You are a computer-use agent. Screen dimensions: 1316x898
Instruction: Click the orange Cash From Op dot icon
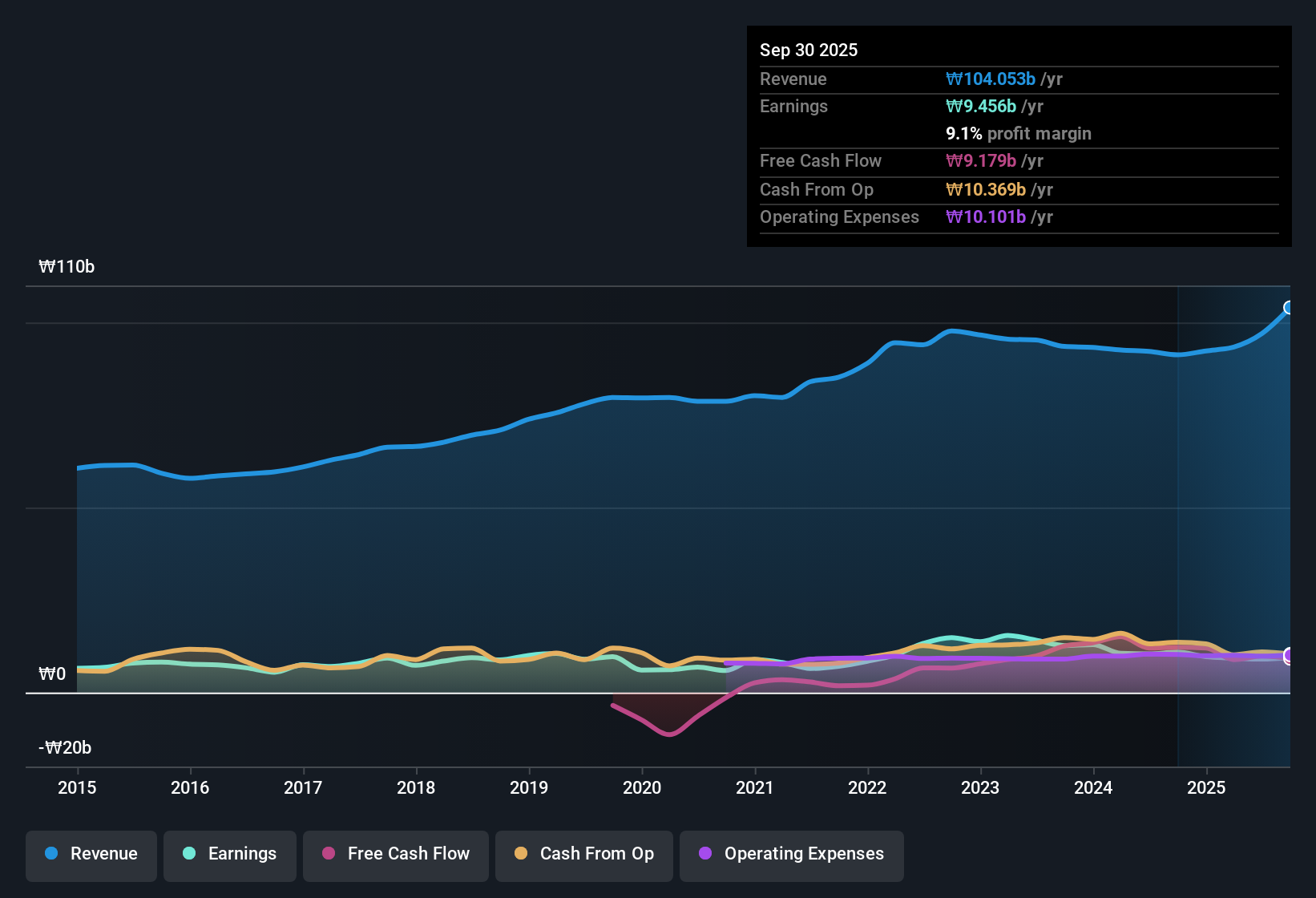[521, 854]
